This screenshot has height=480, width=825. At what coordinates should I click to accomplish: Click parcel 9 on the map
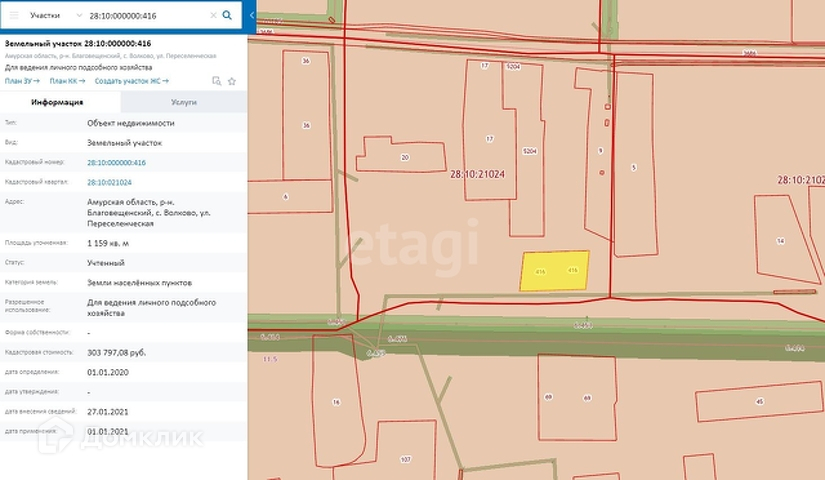click(600, 153)
